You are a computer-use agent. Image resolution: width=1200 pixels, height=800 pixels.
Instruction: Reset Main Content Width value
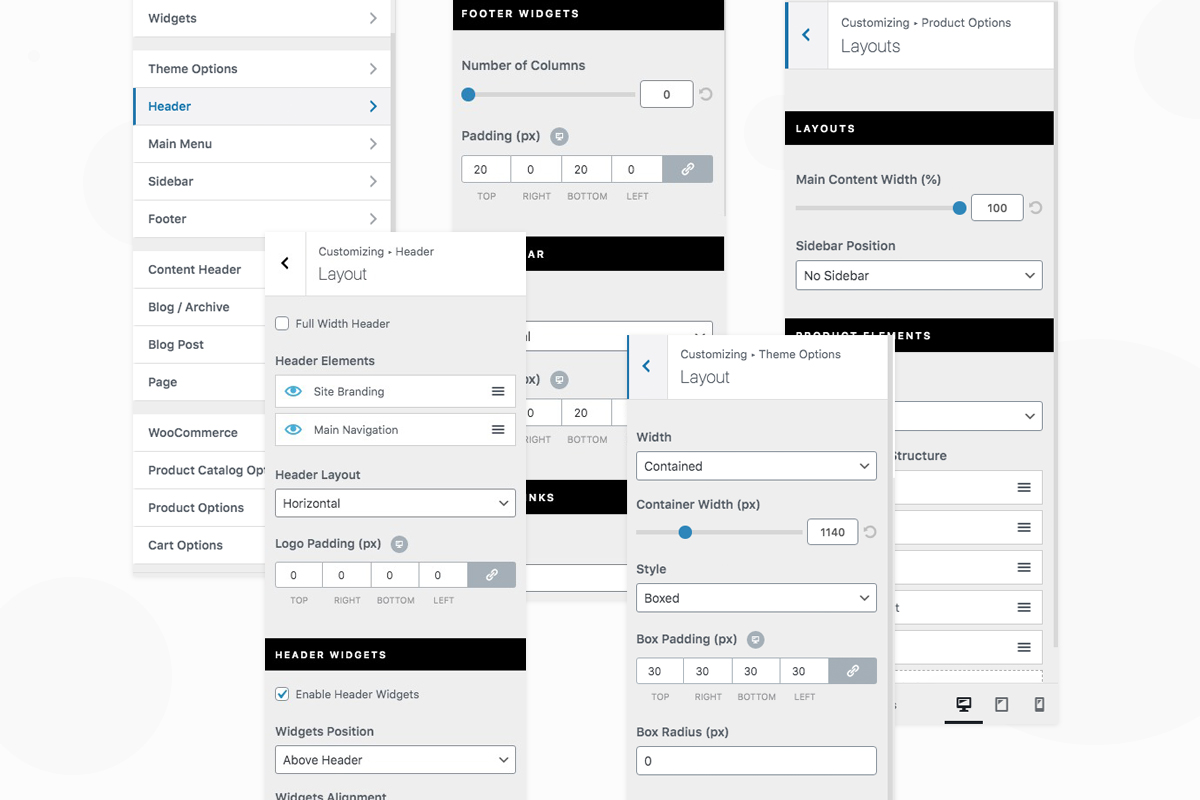pyautogui.click(x=1036, y=208)
